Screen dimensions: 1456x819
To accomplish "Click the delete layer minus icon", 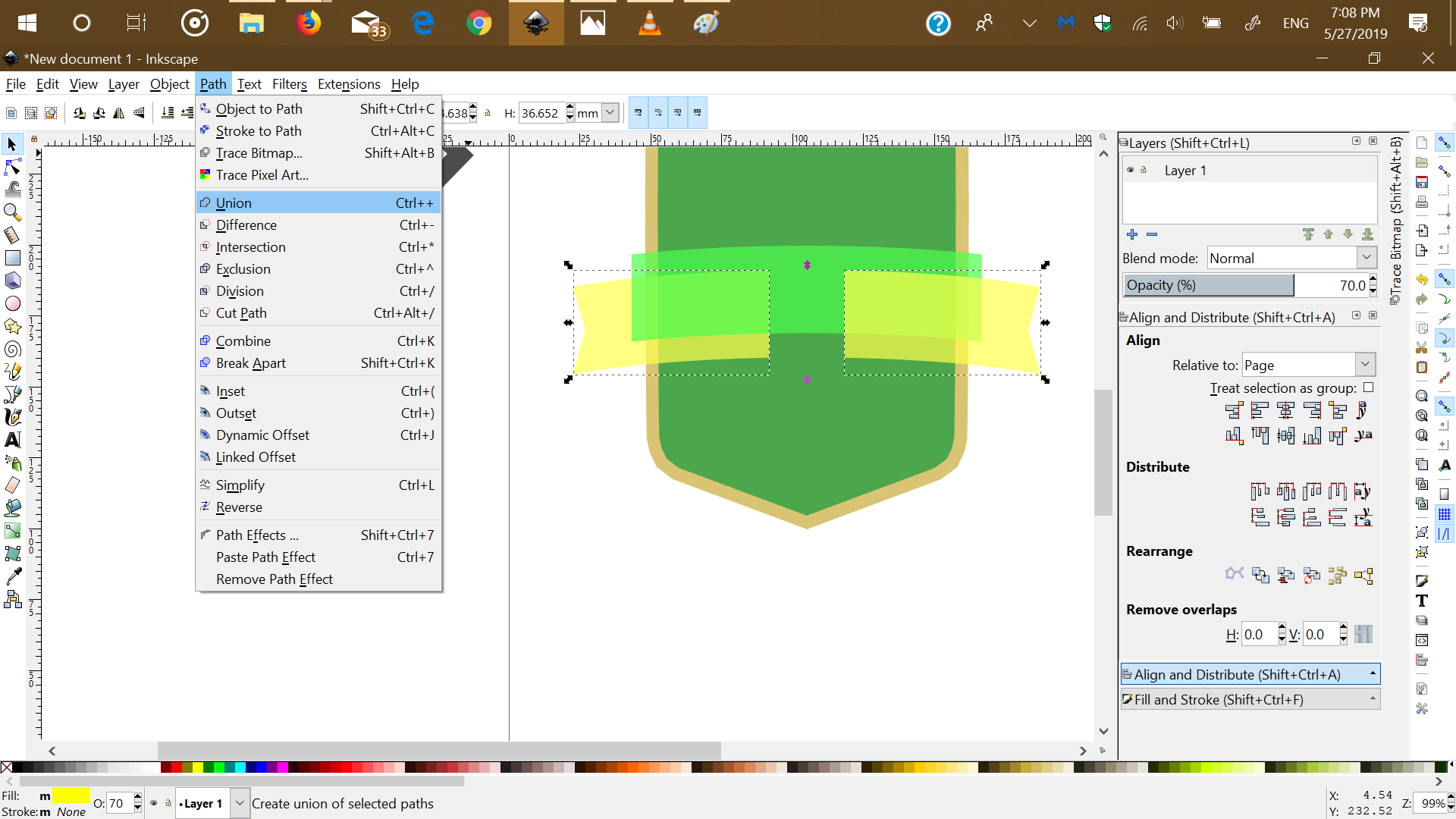I will [x=1152, y=234].
